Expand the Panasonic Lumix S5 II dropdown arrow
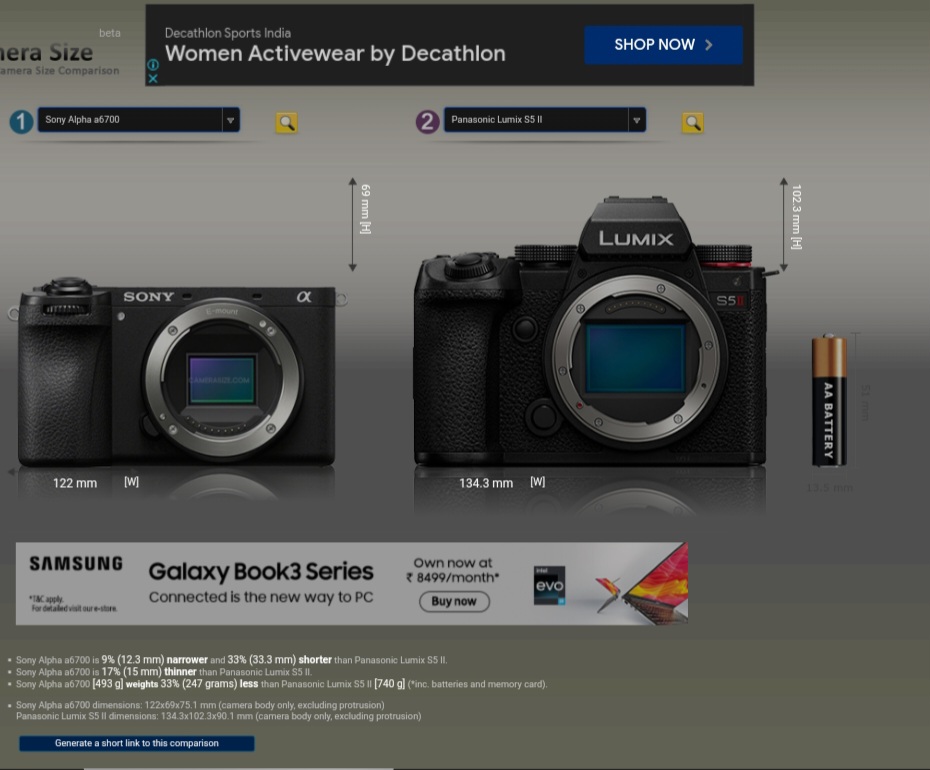The height and width of the screenshot is (770, 930). point(636,120)
